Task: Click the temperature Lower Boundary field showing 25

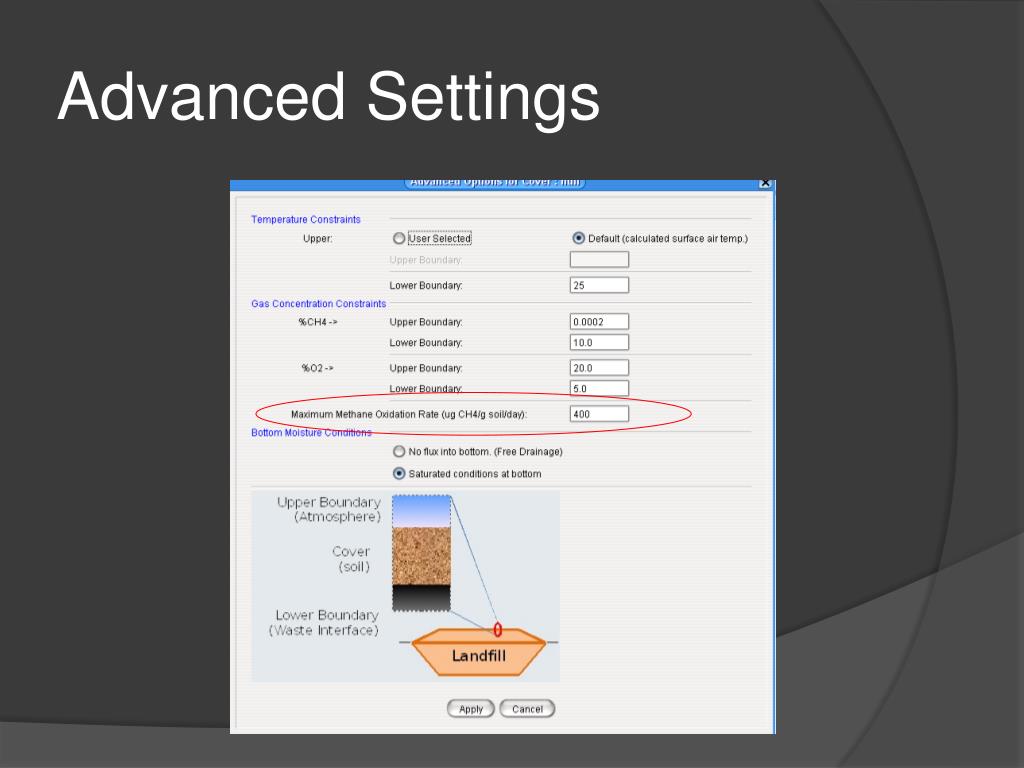Action: coord(599,285)
